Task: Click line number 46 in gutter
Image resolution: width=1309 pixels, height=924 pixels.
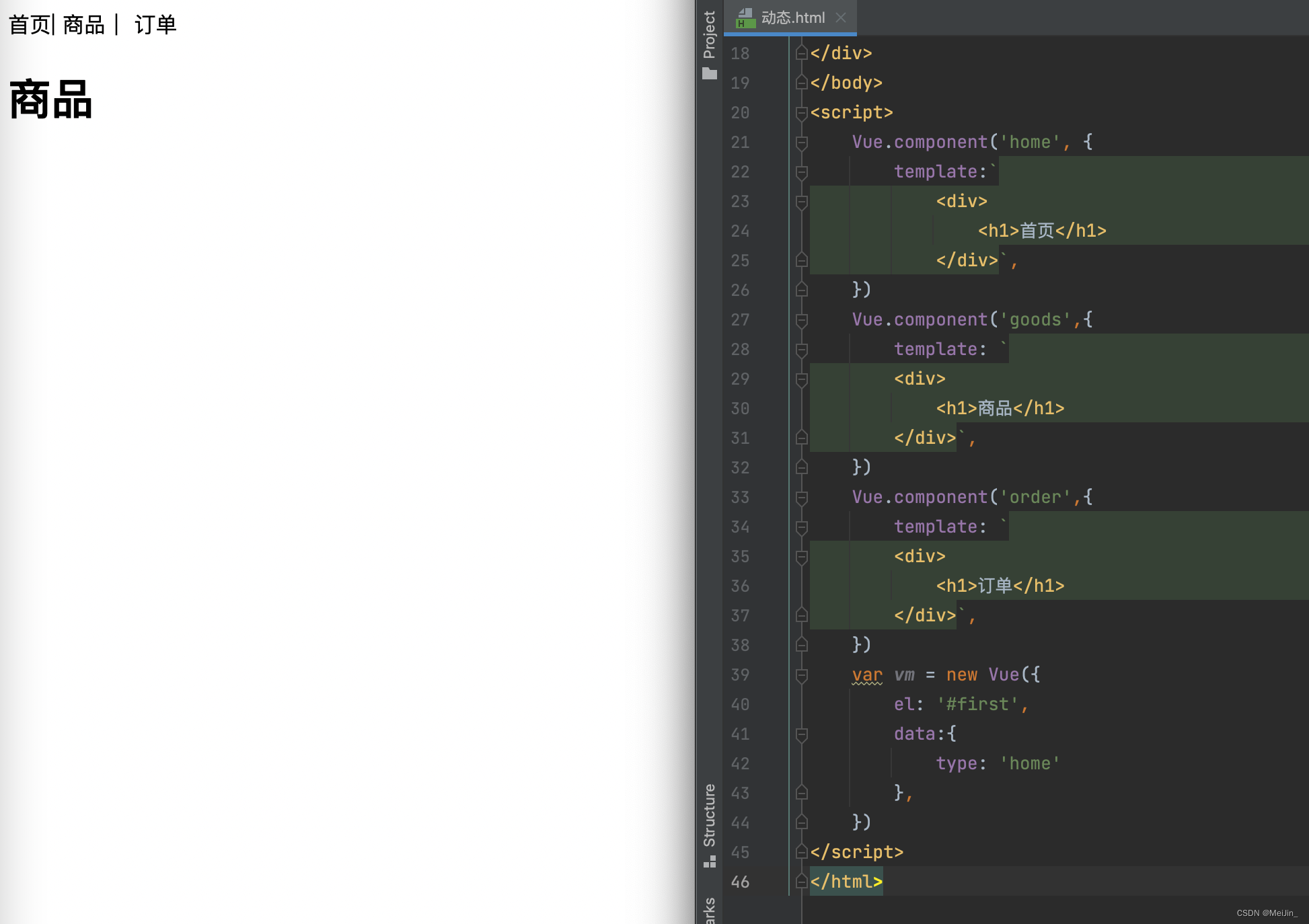Action: coord(740,882)
